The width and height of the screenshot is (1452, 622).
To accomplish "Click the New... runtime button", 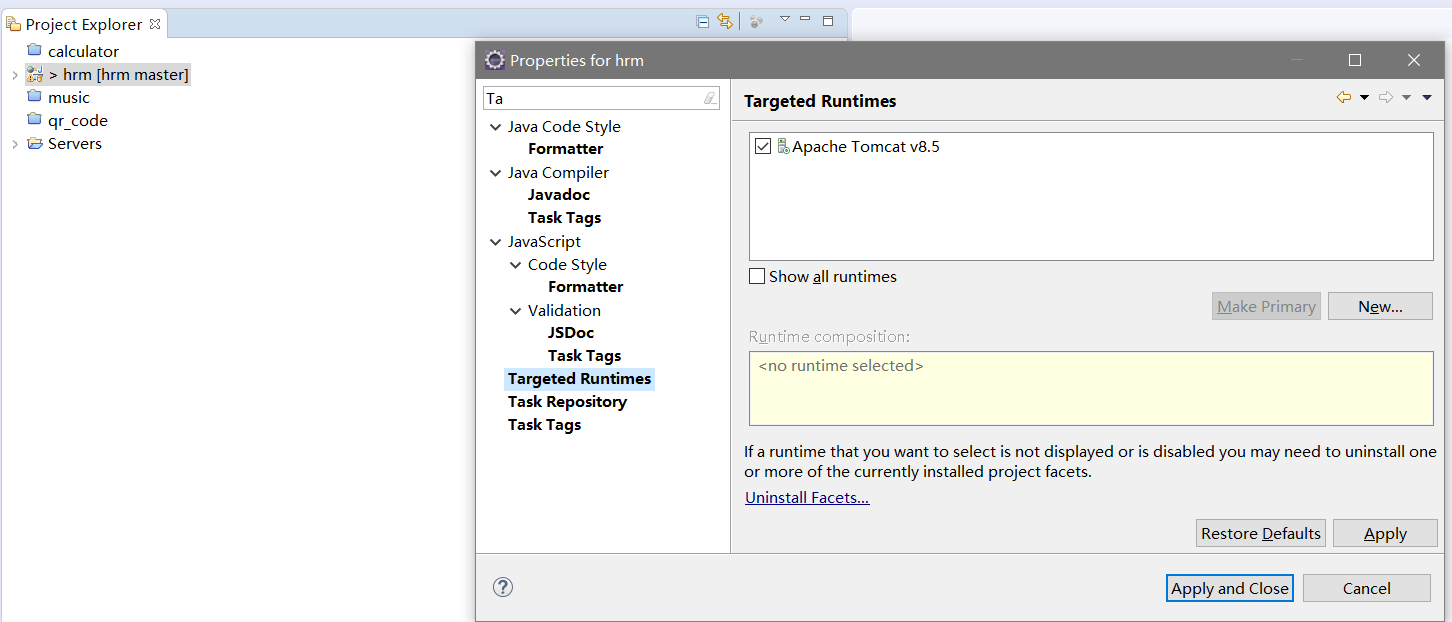I will click(1380, 306).
